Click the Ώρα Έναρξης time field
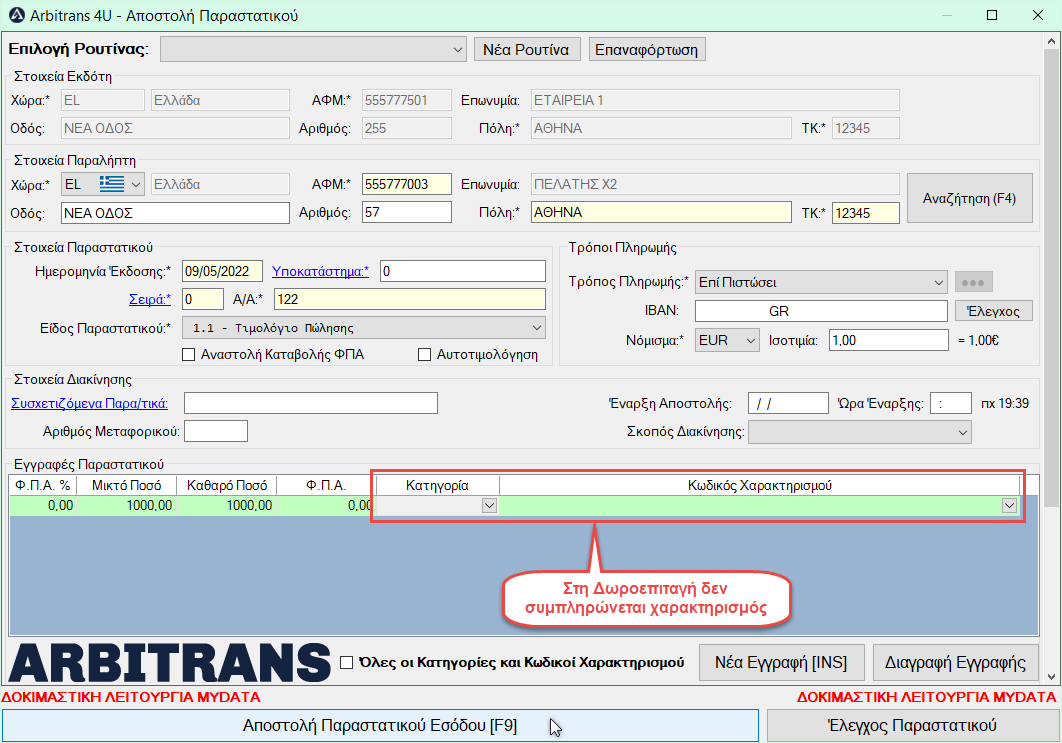 [x=951, y=403]
